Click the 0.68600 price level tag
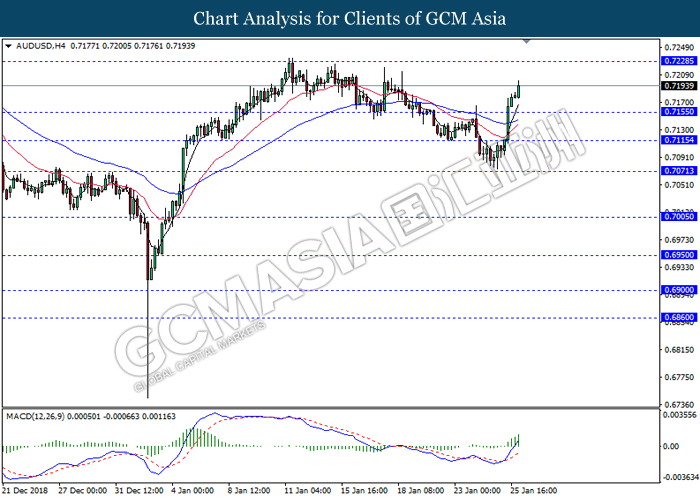 (x=679, y=317)
